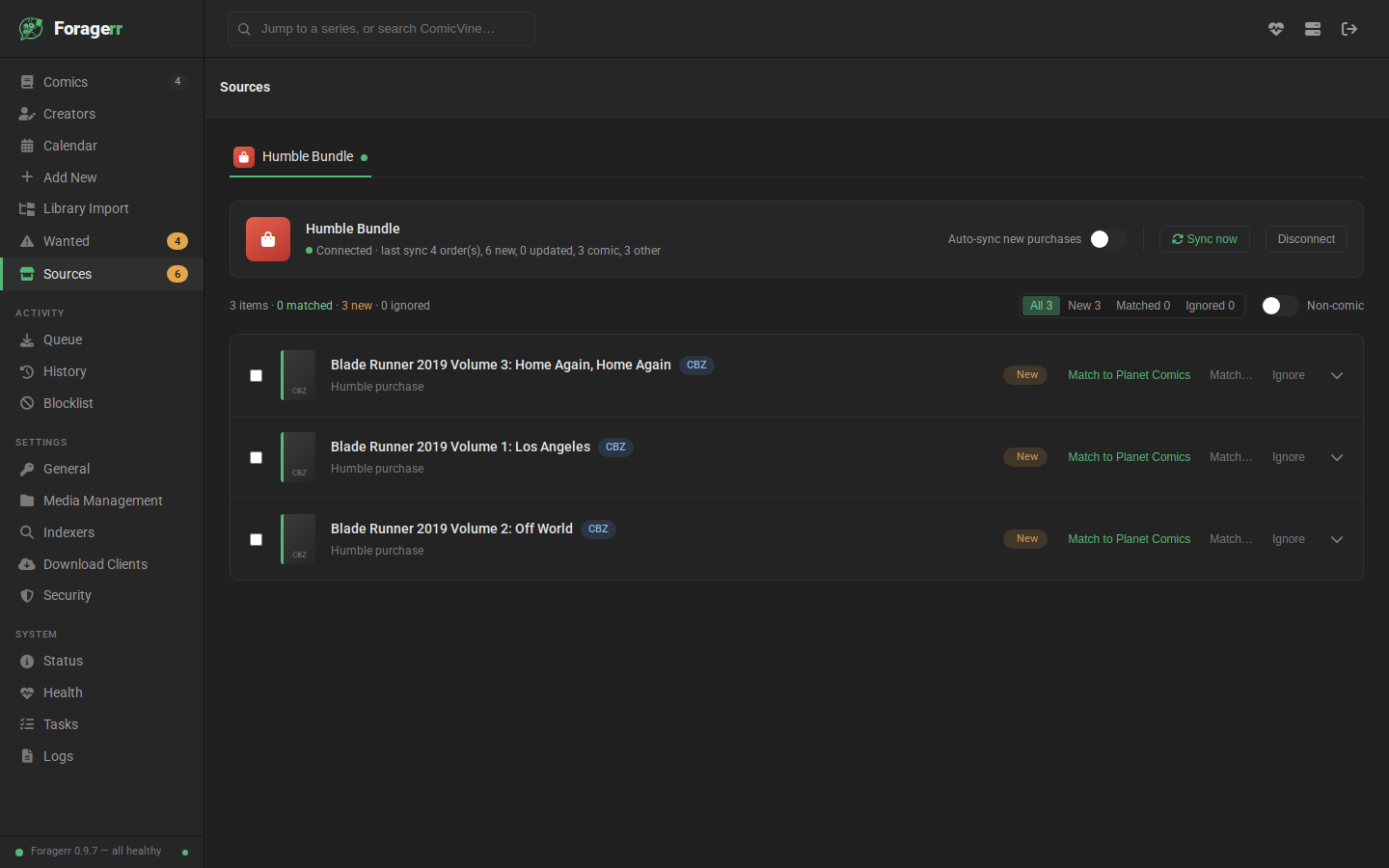Select the New 3 filter
The height and width of the screenshot is (868, 1389).
point(1084,306)
